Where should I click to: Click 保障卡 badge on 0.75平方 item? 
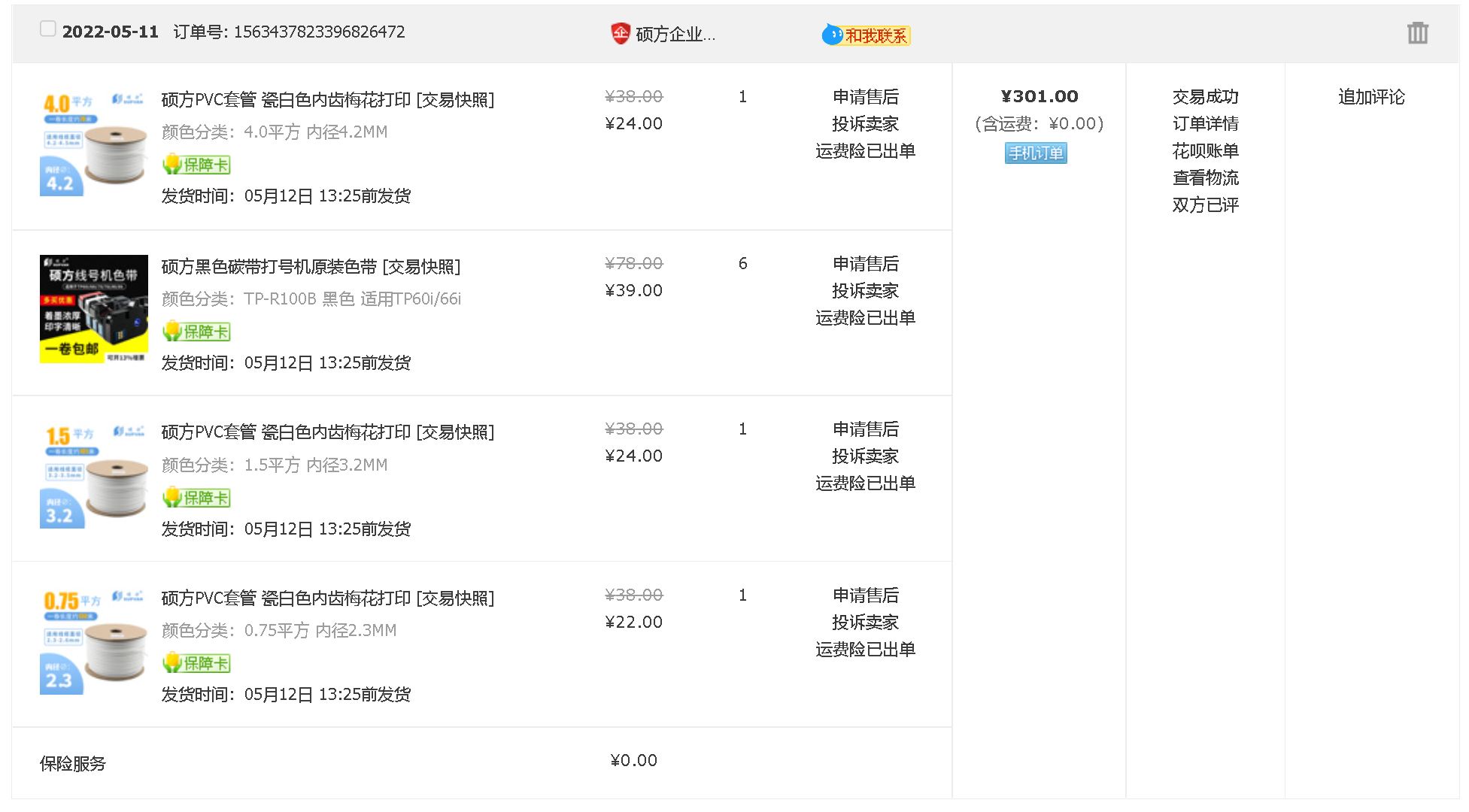[x=197, y=663]
